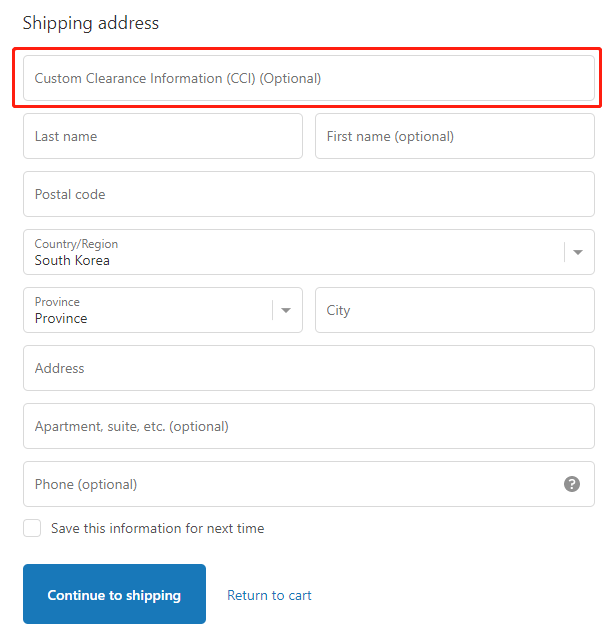Expand the Province dropdown arrow
The width and height of the screenshot is (612, 643).
coord(285,310)
